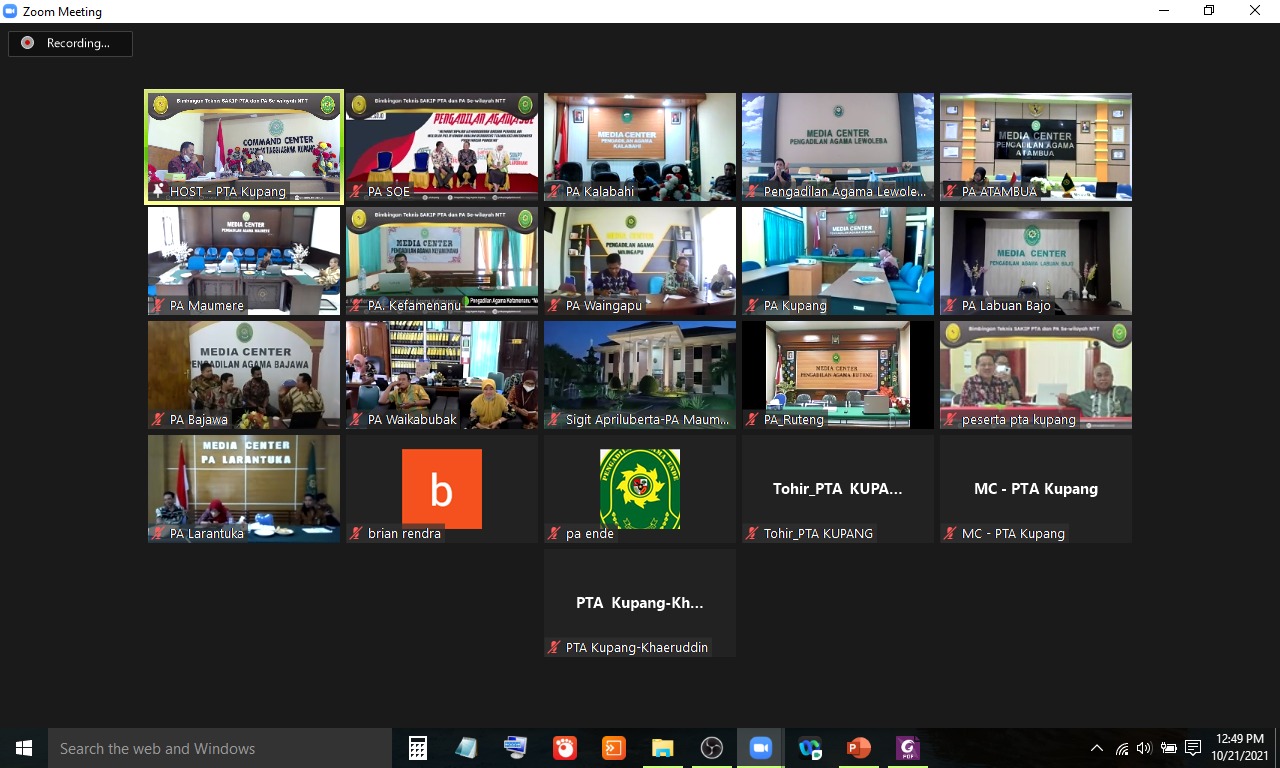Click muted mic icon on PA Larantuka
This screenshot has height=768, width=1280.
pos(158,534)
